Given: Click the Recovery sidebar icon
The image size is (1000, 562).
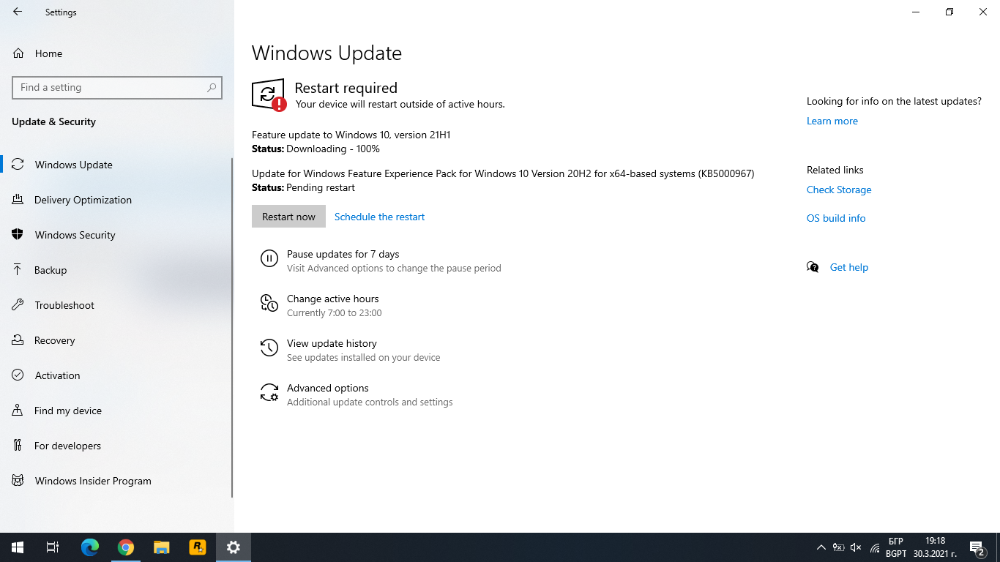Looking at the screenshot, I should pyautogui.click(x=18, y=340).
